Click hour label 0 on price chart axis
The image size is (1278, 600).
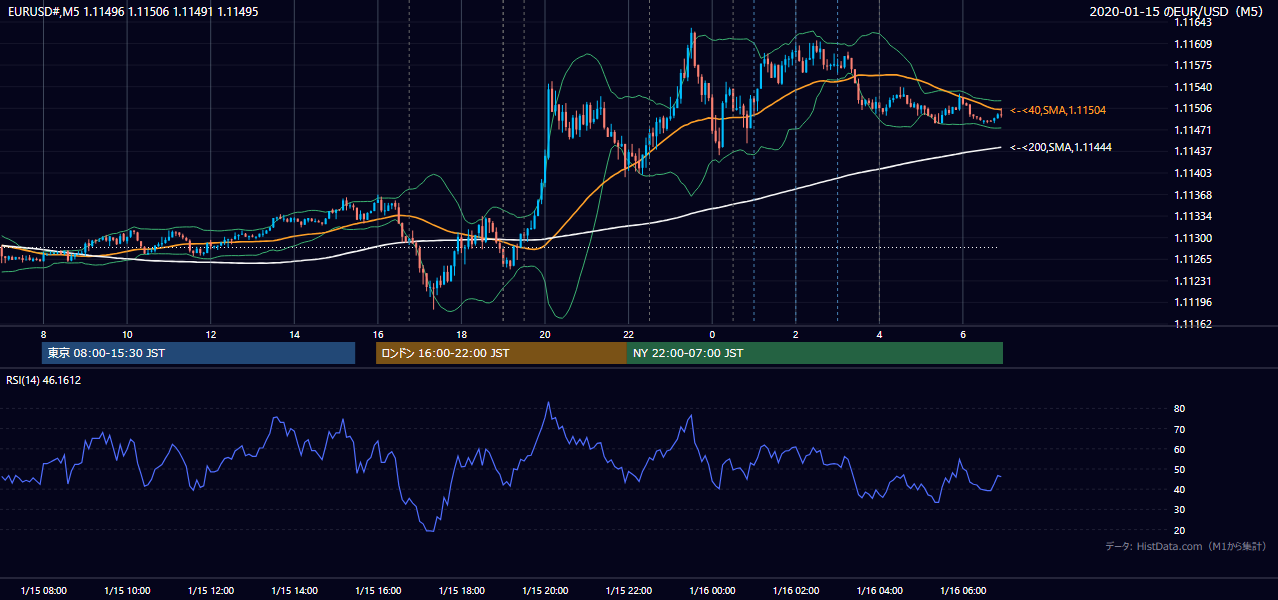click(x=712, y=334)
